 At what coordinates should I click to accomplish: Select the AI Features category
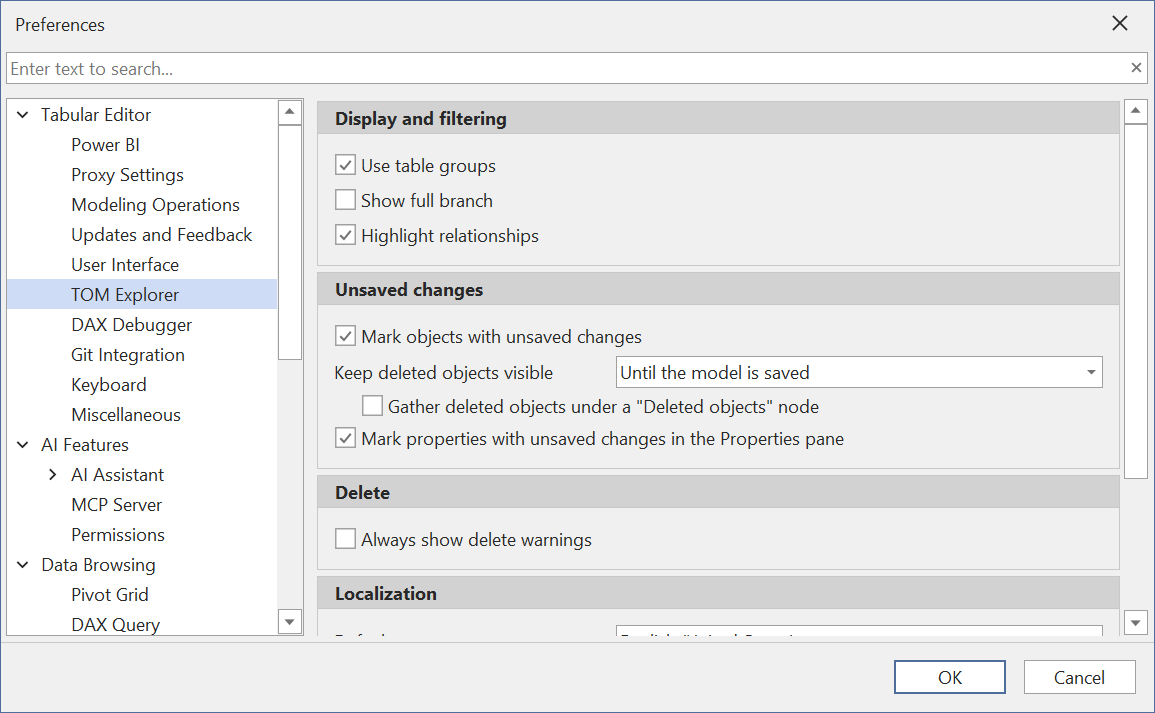85,445
